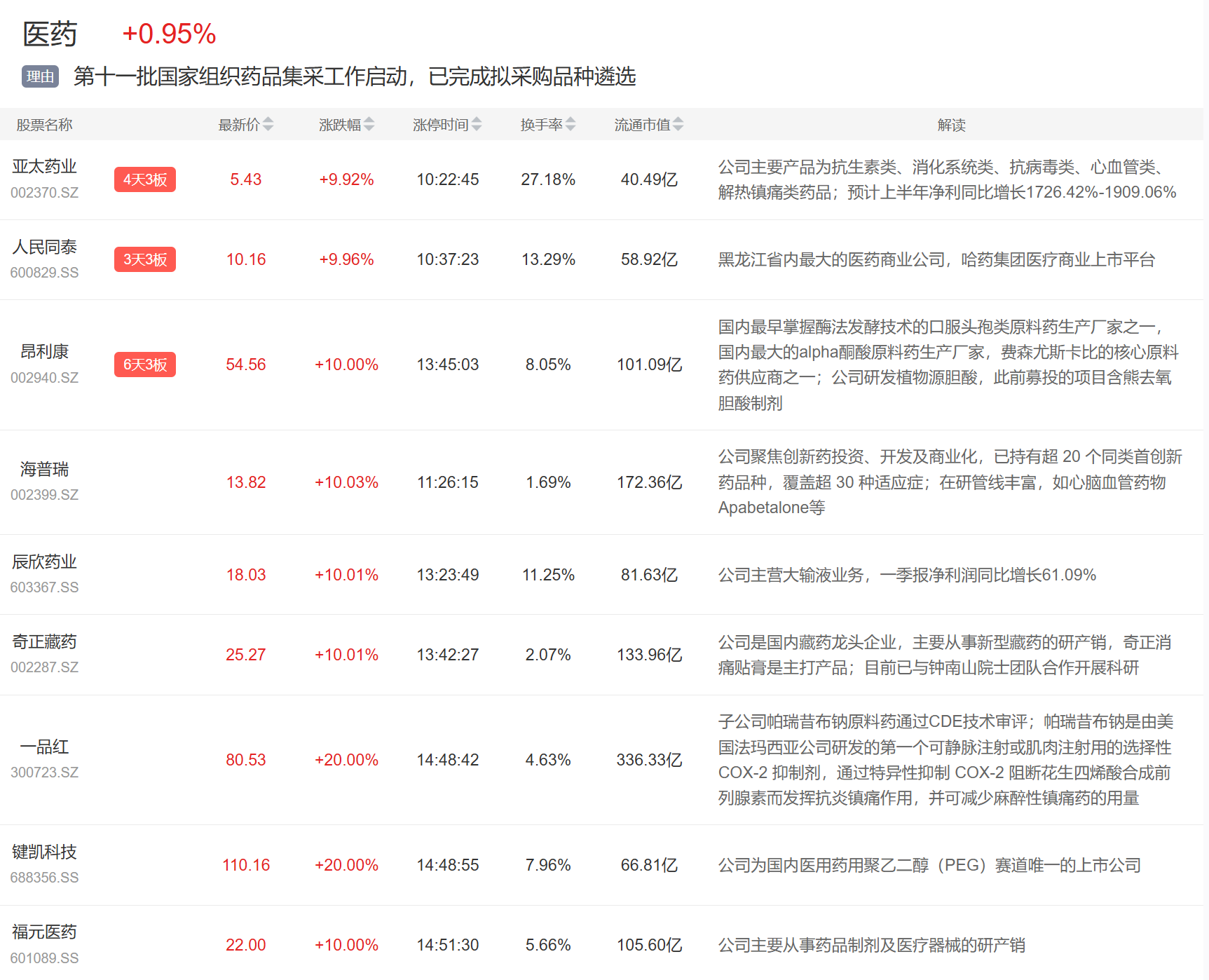Screen dimensions: 1209x980
Task: Click the 理由 tag badge
Action: [40, 76]
